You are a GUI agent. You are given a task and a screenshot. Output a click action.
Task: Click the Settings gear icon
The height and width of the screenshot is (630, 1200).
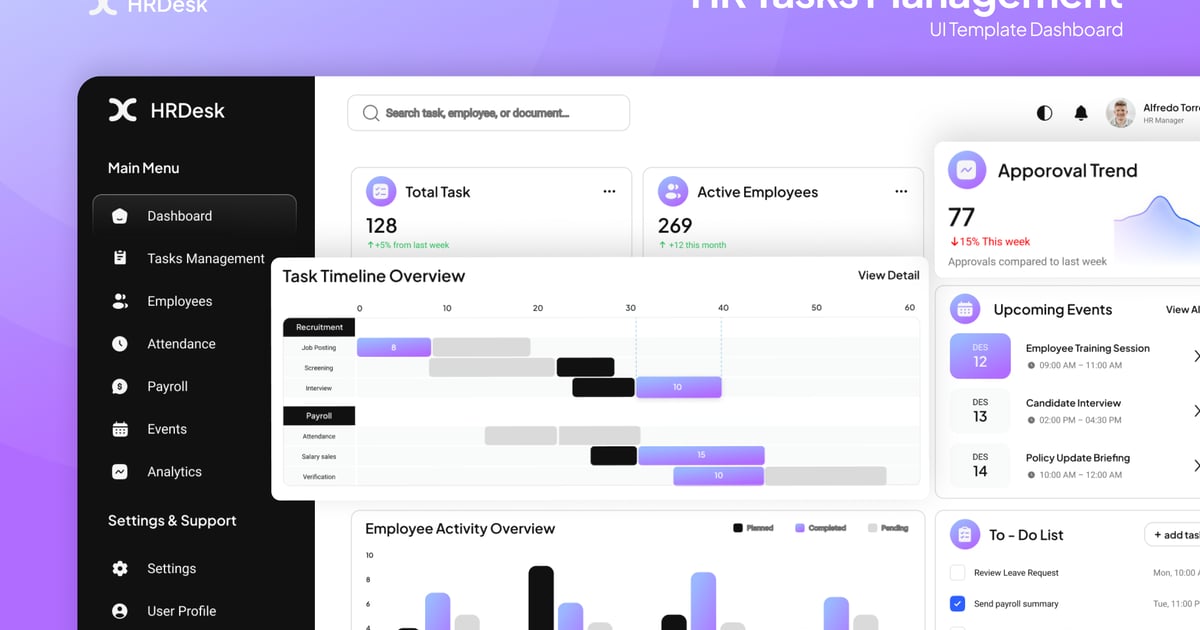[x=120, y=568]
